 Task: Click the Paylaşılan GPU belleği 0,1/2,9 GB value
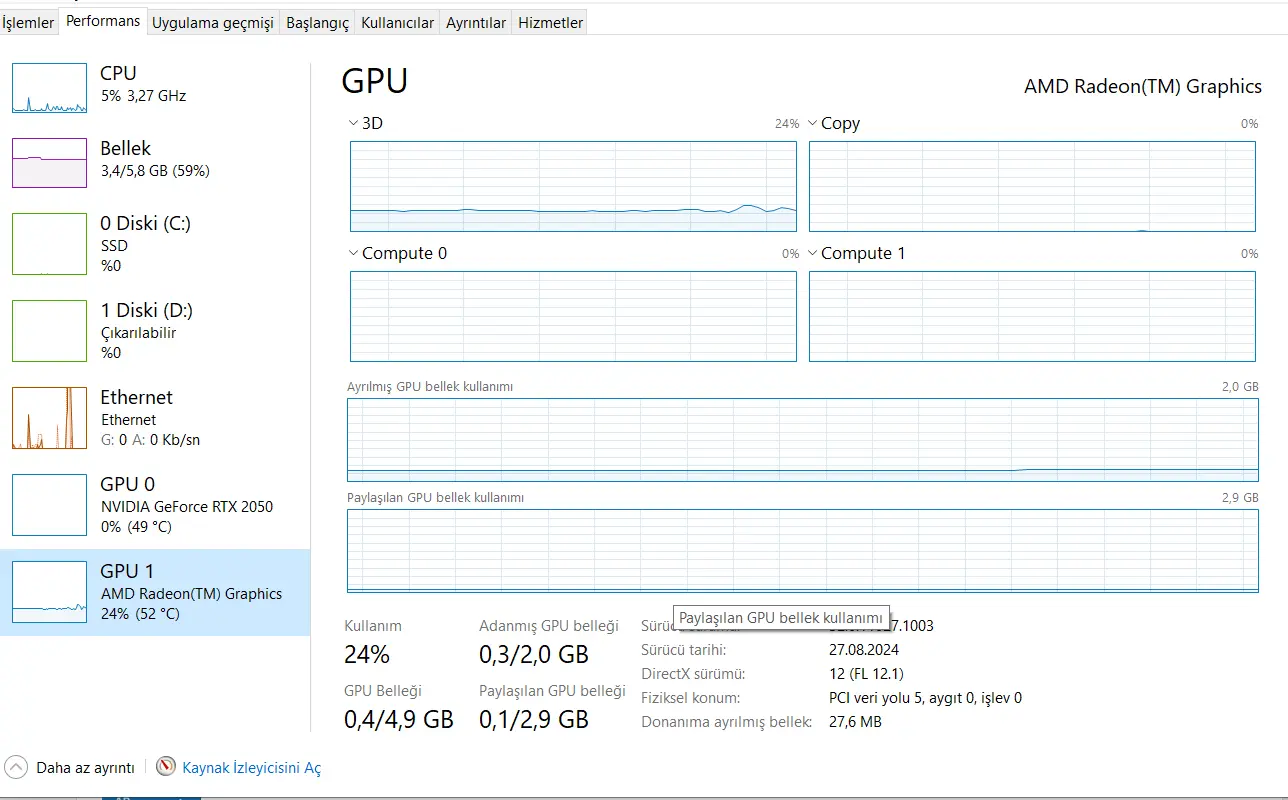[534, 719]
